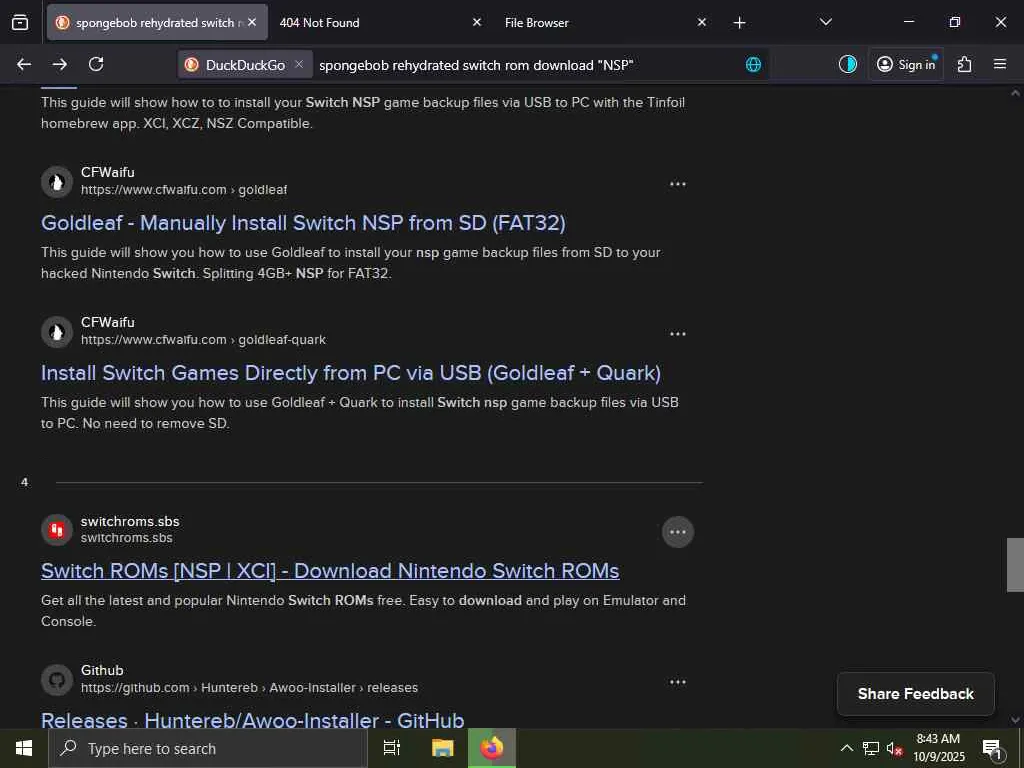Click the switchroms.sbs site name
The image size is (1024, 768).
click(x=130, y=521)
